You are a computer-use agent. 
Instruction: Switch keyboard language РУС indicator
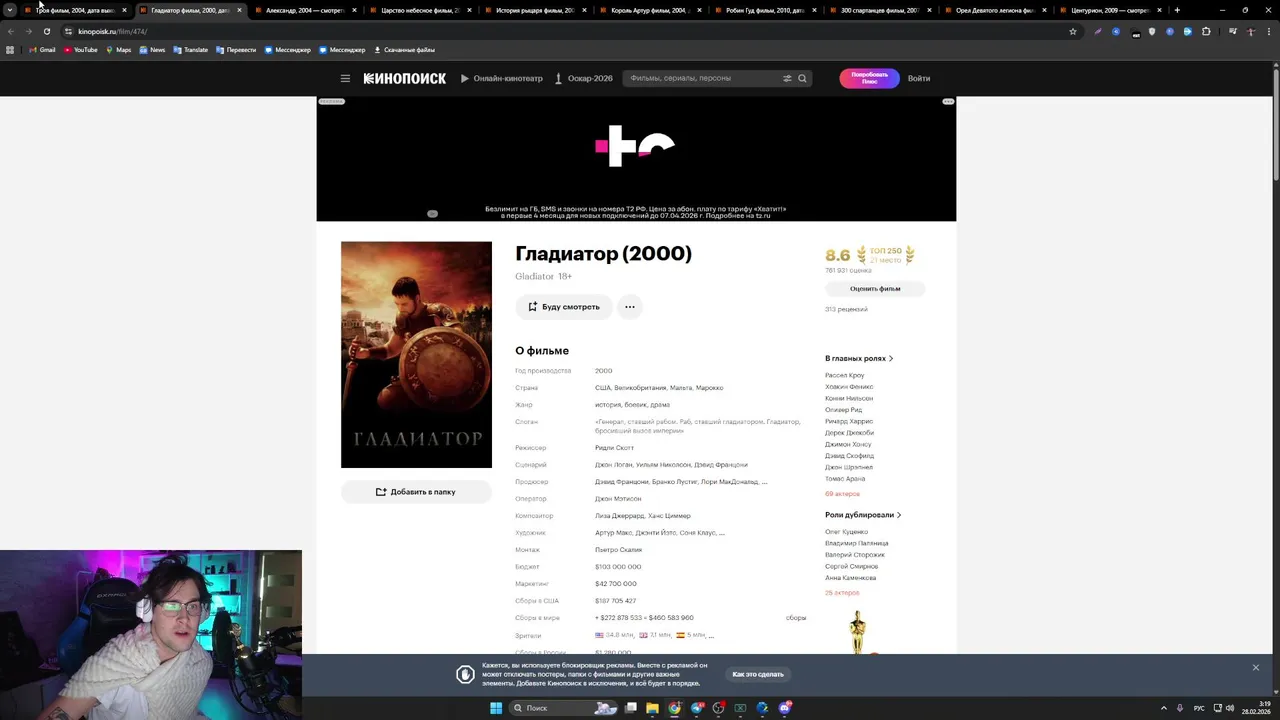[x=1199, y=708]
